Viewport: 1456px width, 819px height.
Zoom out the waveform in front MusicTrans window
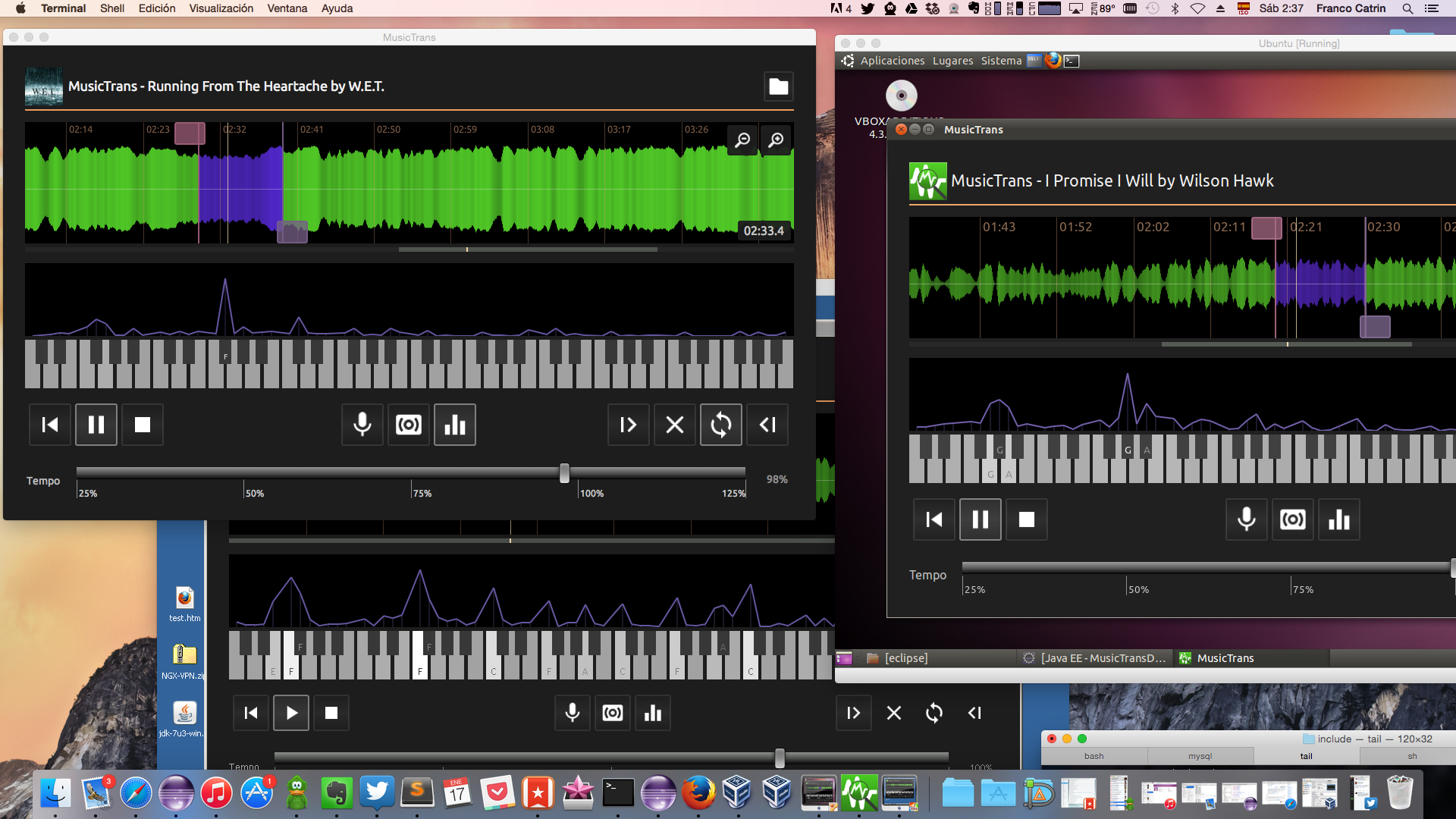pos(742,140)
